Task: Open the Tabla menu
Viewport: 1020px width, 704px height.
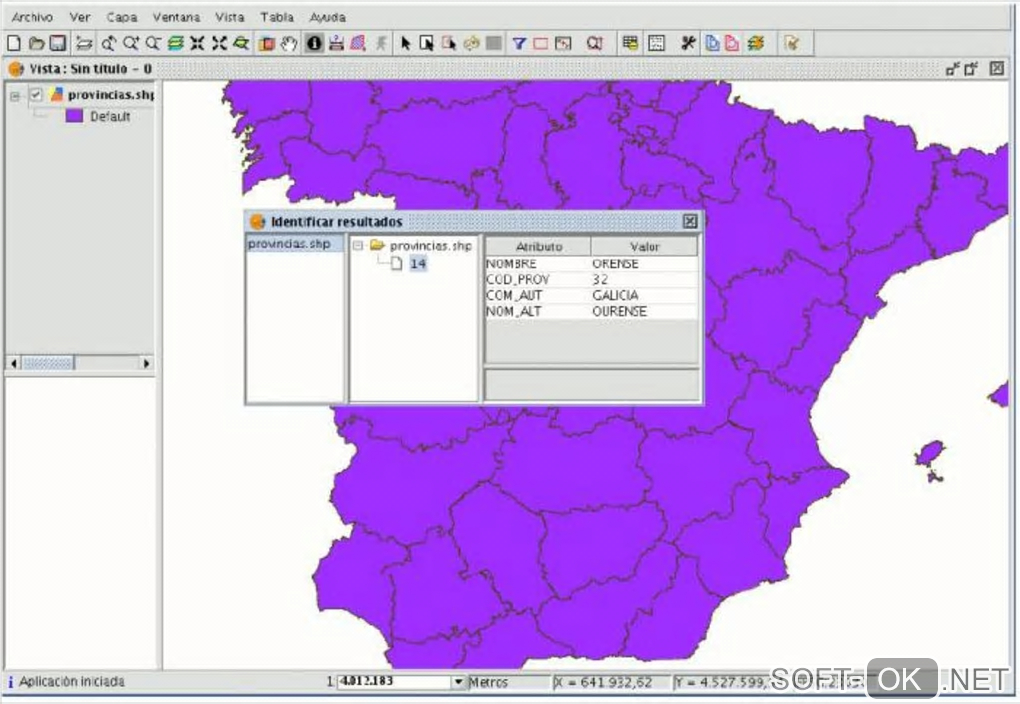Action: click(x=277, y=17)
